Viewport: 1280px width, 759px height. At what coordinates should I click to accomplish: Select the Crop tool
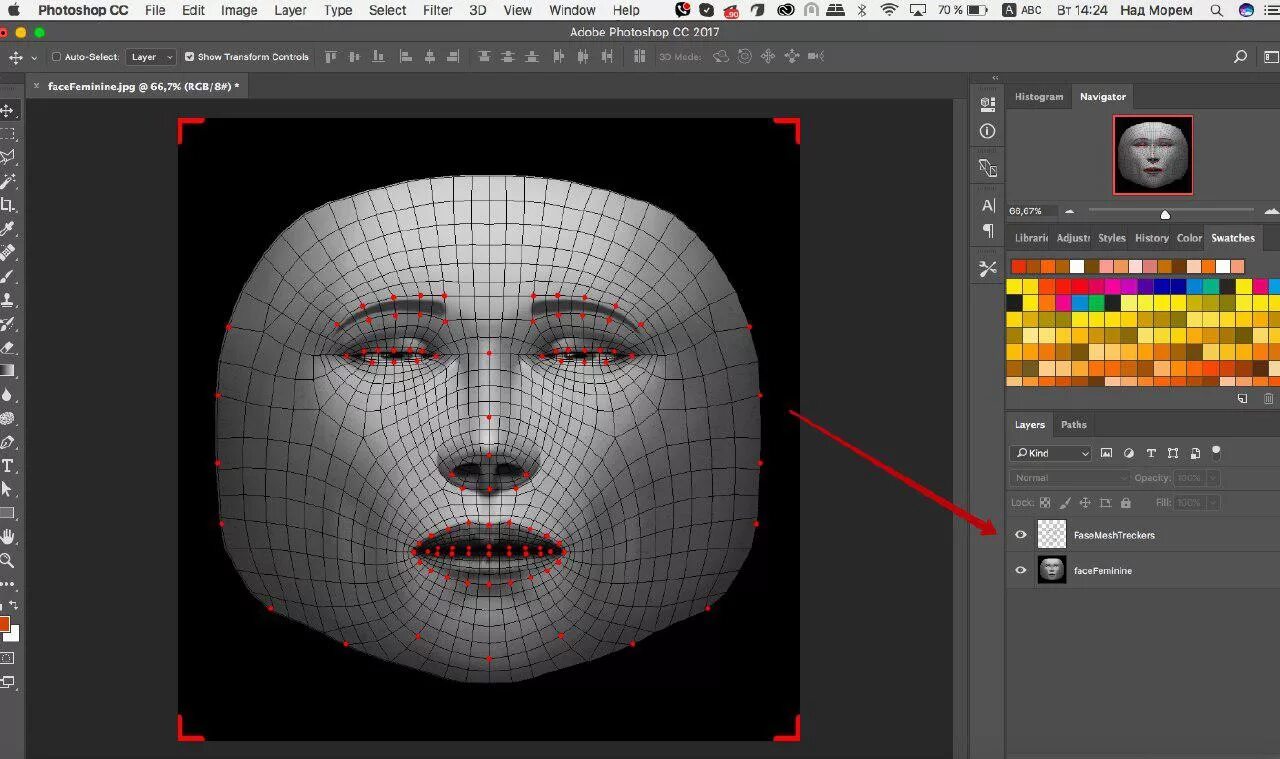(x=8, y=205)
